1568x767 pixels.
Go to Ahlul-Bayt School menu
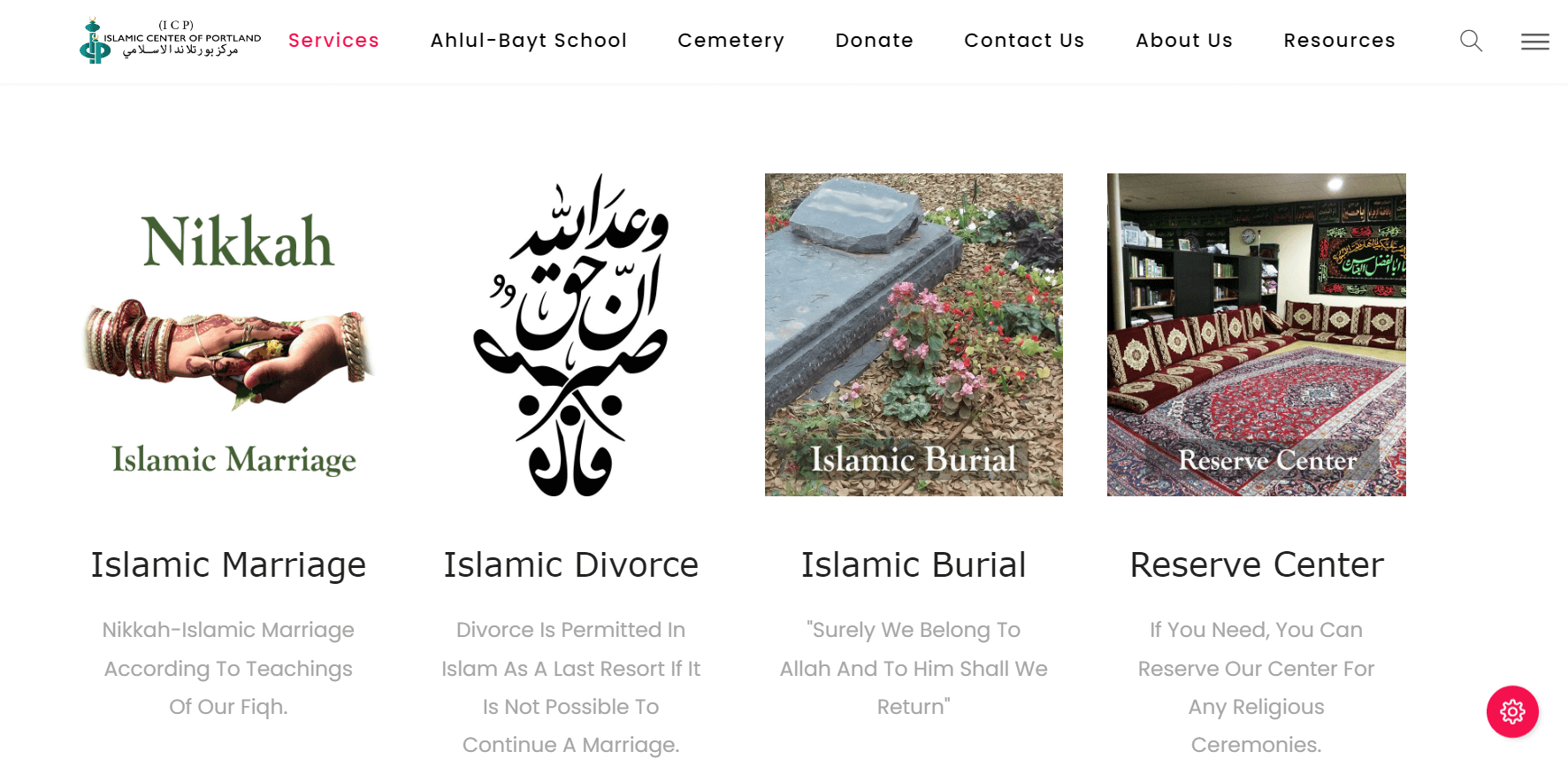(528, 41)
